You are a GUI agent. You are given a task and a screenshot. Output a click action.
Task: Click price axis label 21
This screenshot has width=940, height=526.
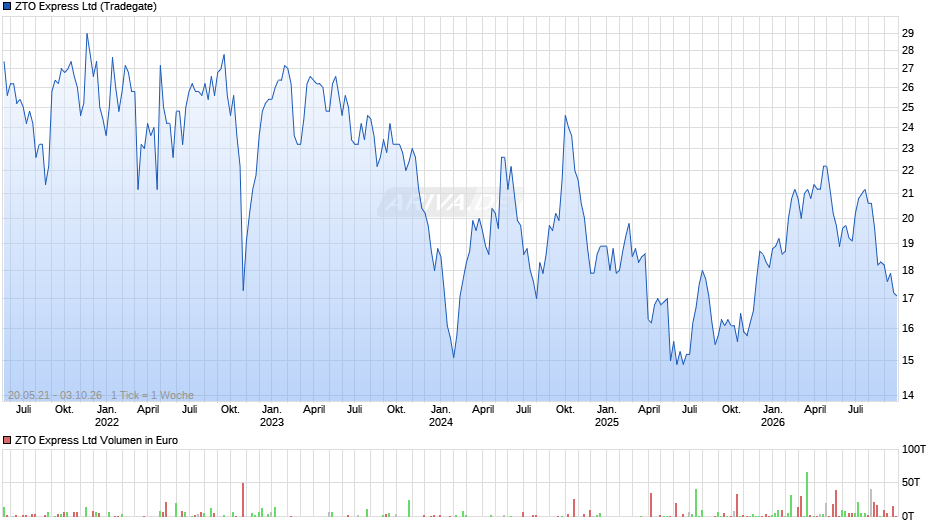908,193
